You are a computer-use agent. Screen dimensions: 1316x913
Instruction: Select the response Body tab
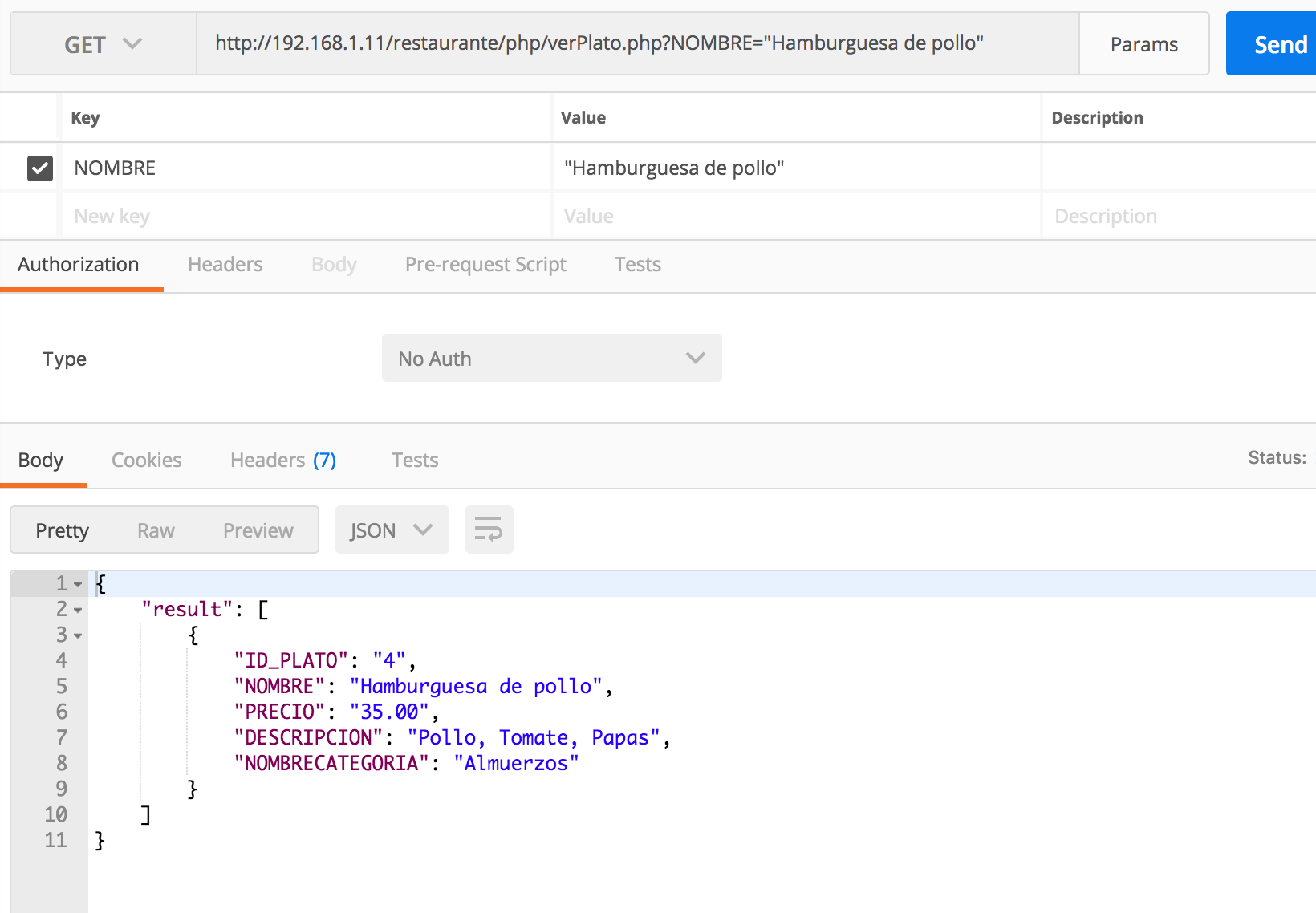[41, 460]
